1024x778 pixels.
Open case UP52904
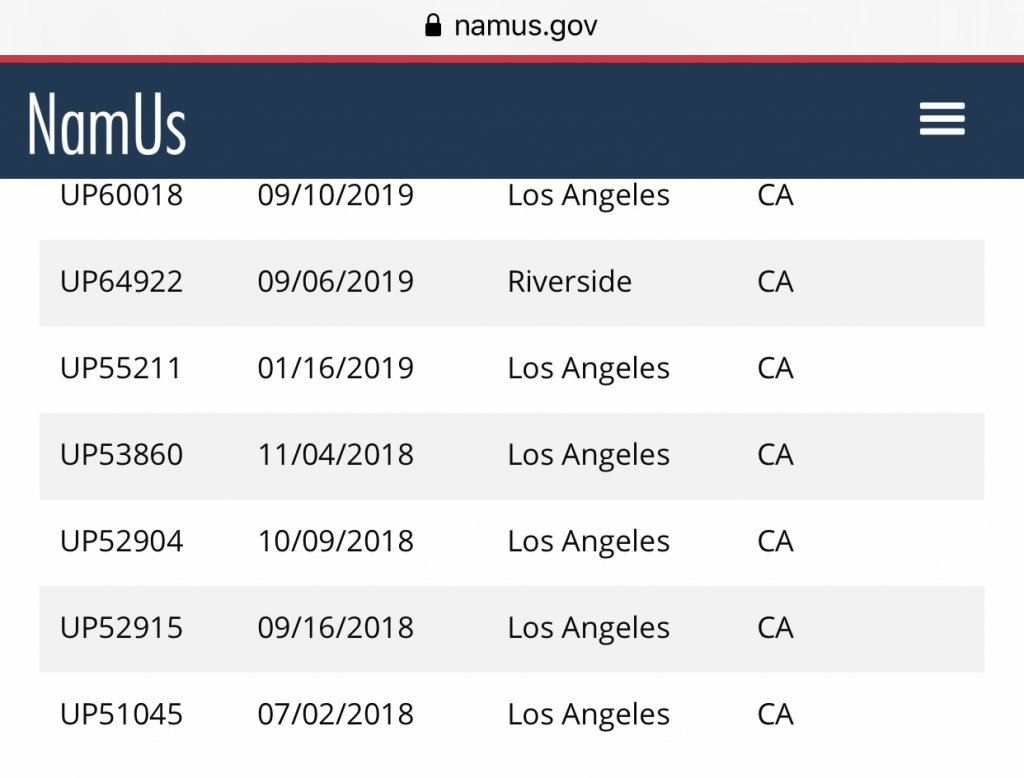pyautogui.click(x=122, y=541)
